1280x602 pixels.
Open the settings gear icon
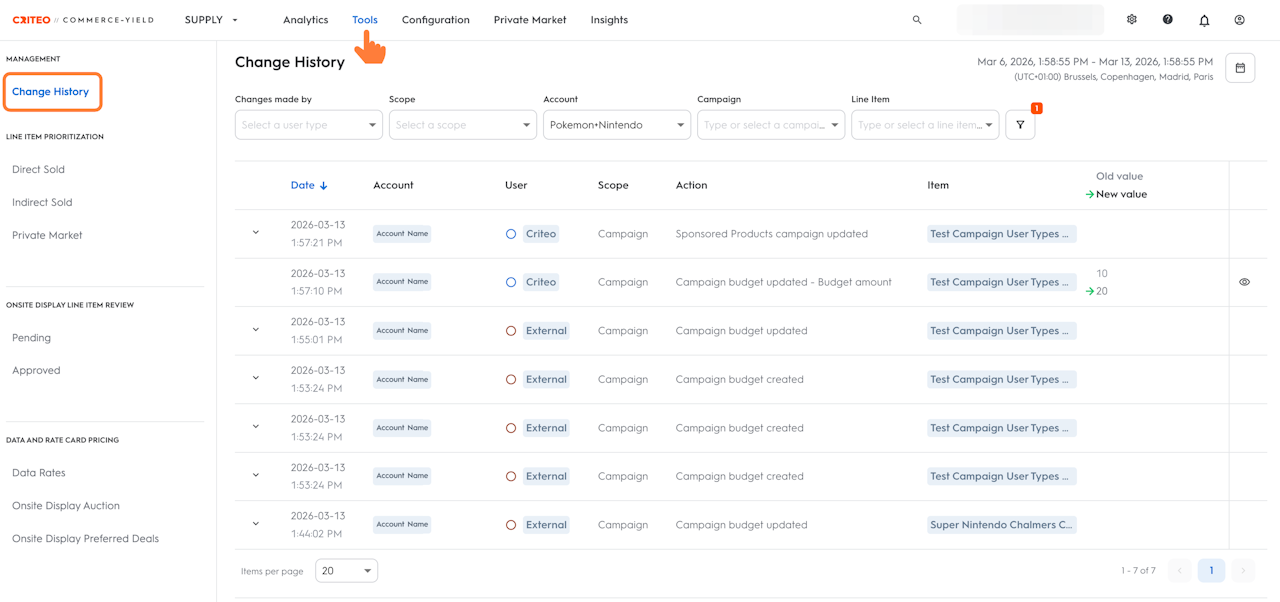point(1132,20)
